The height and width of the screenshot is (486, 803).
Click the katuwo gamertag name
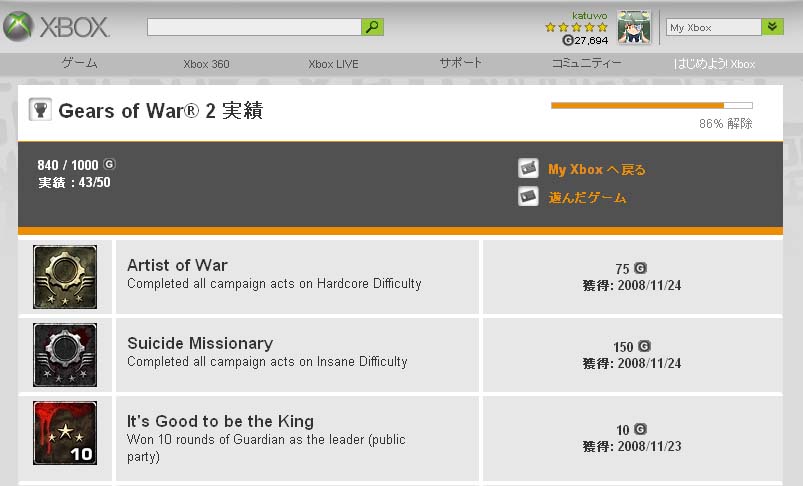(589, 15)
